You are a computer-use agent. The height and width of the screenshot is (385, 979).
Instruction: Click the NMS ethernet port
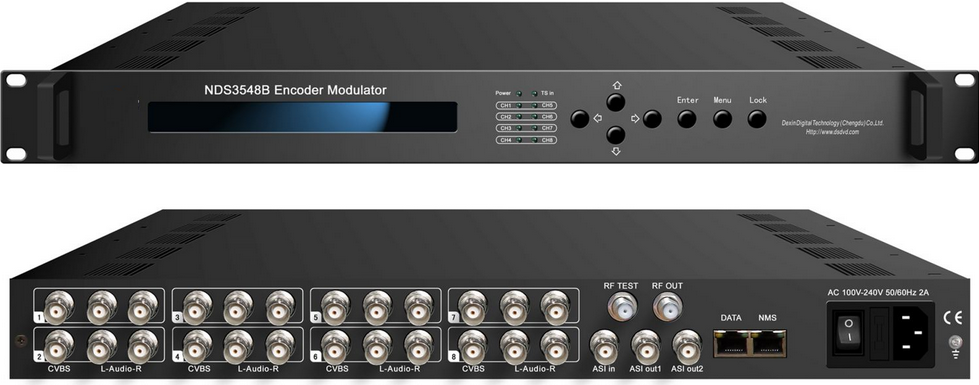pos(767,343)
